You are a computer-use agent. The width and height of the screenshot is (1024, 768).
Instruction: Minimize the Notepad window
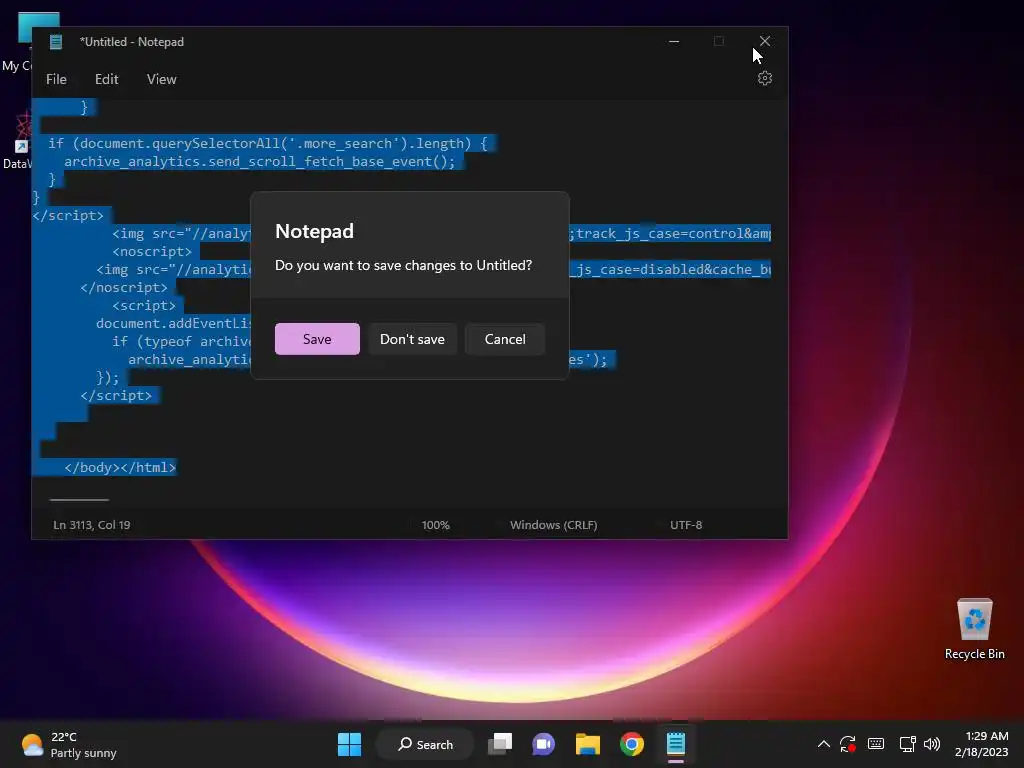coord(674,41)
